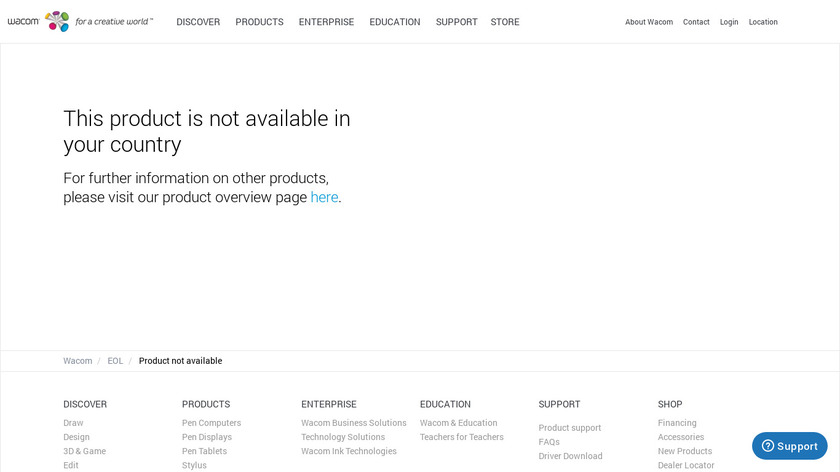Image resolution: width=840 pixels, height=472 pixels.
Task: Click the Login link
Action: [729, 22]
